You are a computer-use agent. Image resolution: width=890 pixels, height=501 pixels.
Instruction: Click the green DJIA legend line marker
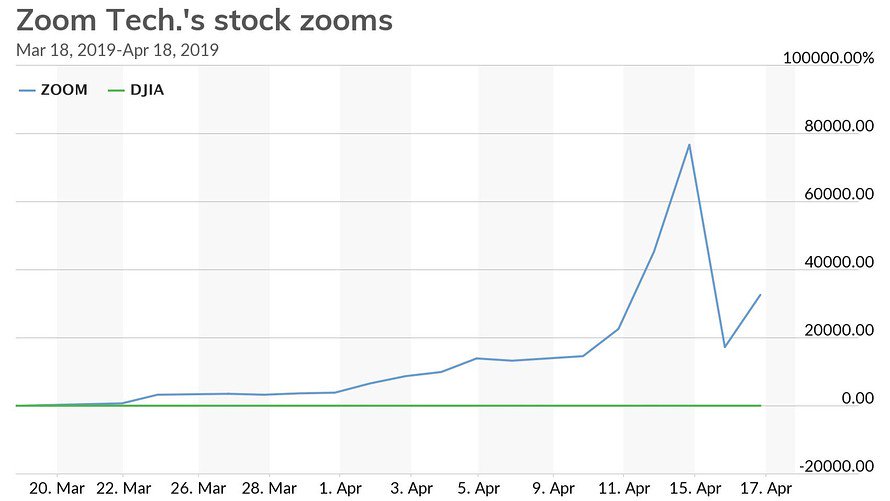click(x=116, y=90)
